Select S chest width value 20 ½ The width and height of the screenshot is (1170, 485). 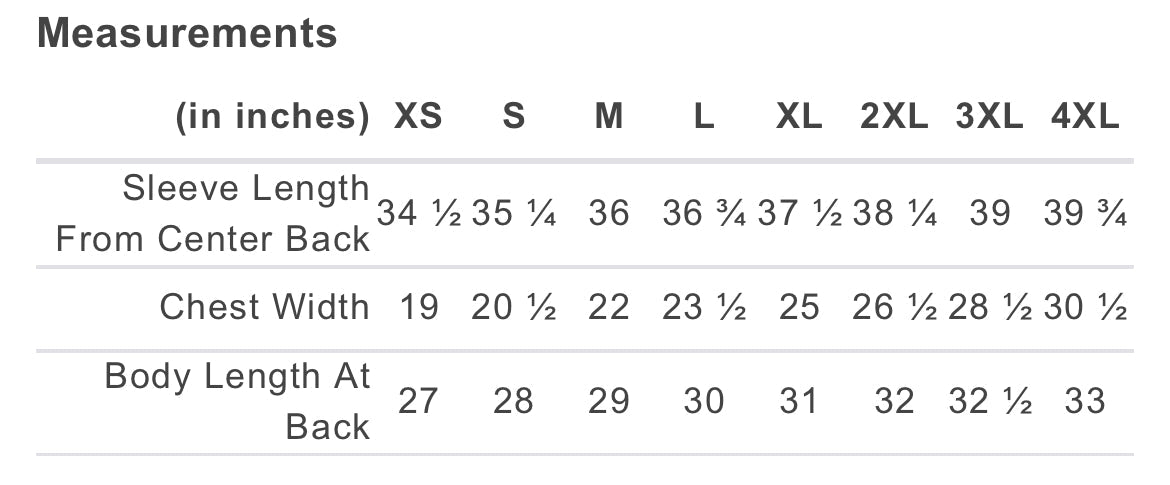513,308
